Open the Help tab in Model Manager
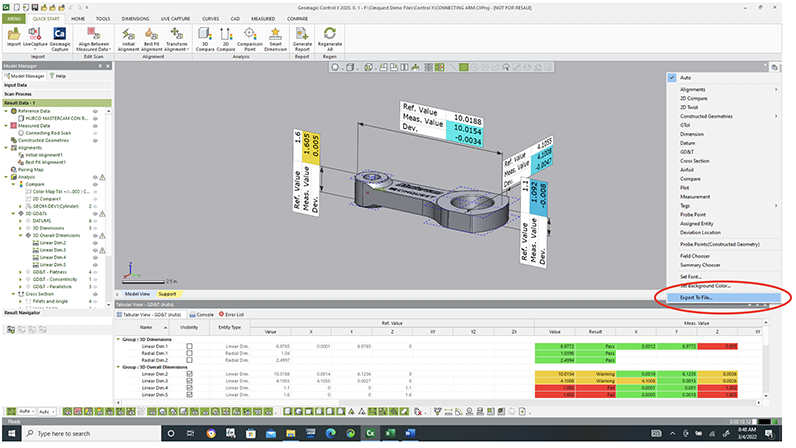The height and width of the screenshot is (448, 796). coord(58,76)
